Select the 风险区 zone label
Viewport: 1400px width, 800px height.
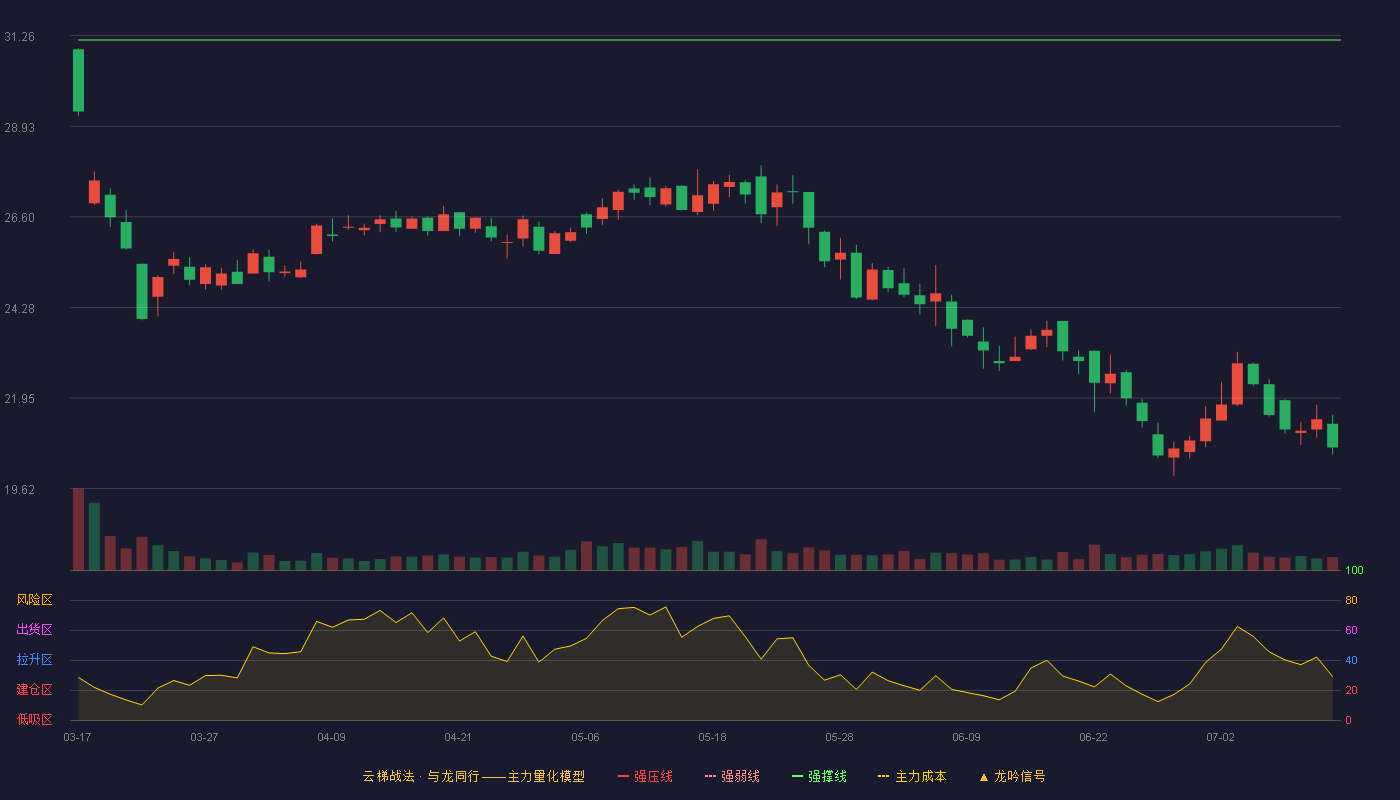pos(34,600)
